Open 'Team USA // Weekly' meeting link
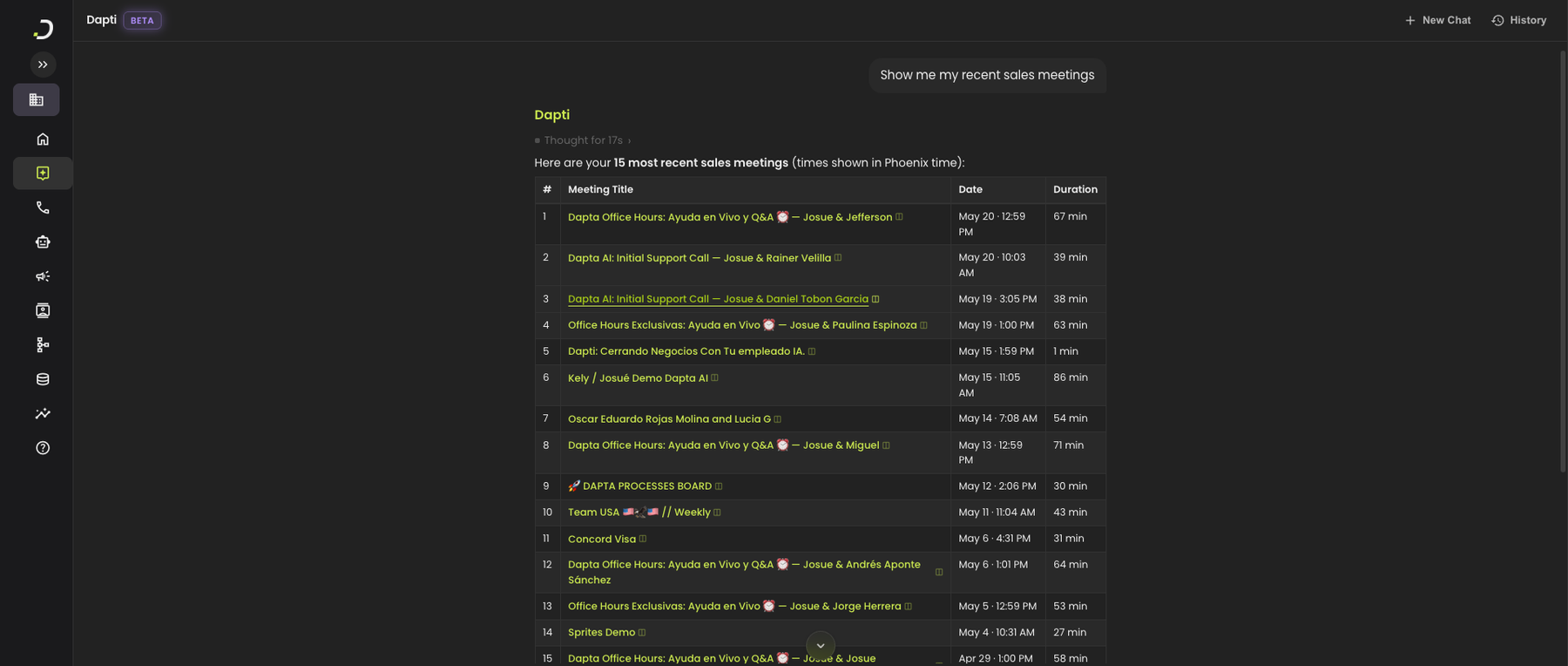 tap(639, 513)
